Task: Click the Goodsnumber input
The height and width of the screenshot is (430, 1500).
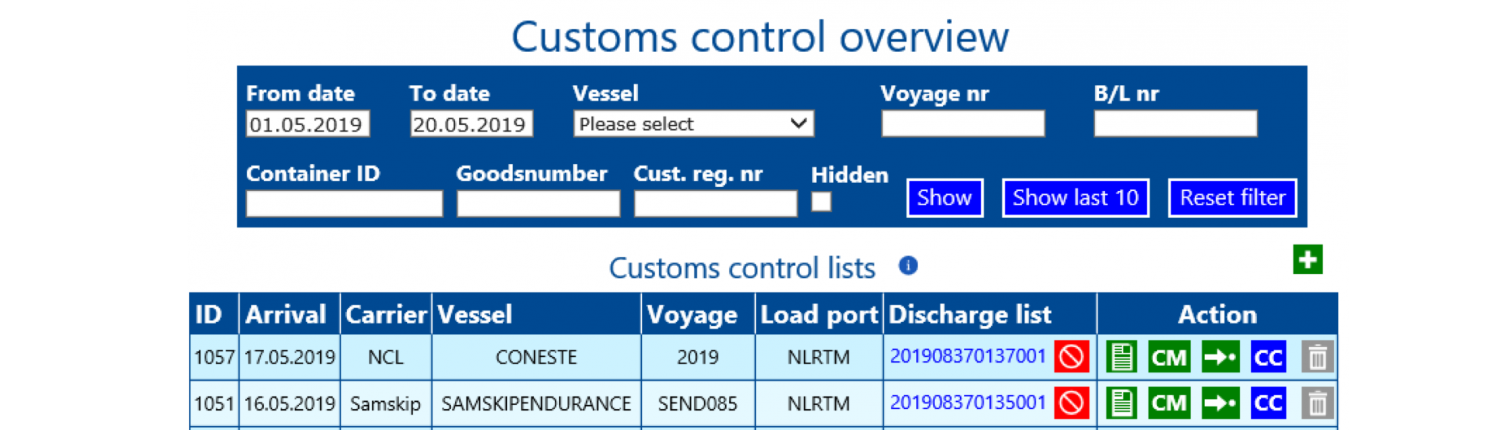Action: tap(539, 204)
